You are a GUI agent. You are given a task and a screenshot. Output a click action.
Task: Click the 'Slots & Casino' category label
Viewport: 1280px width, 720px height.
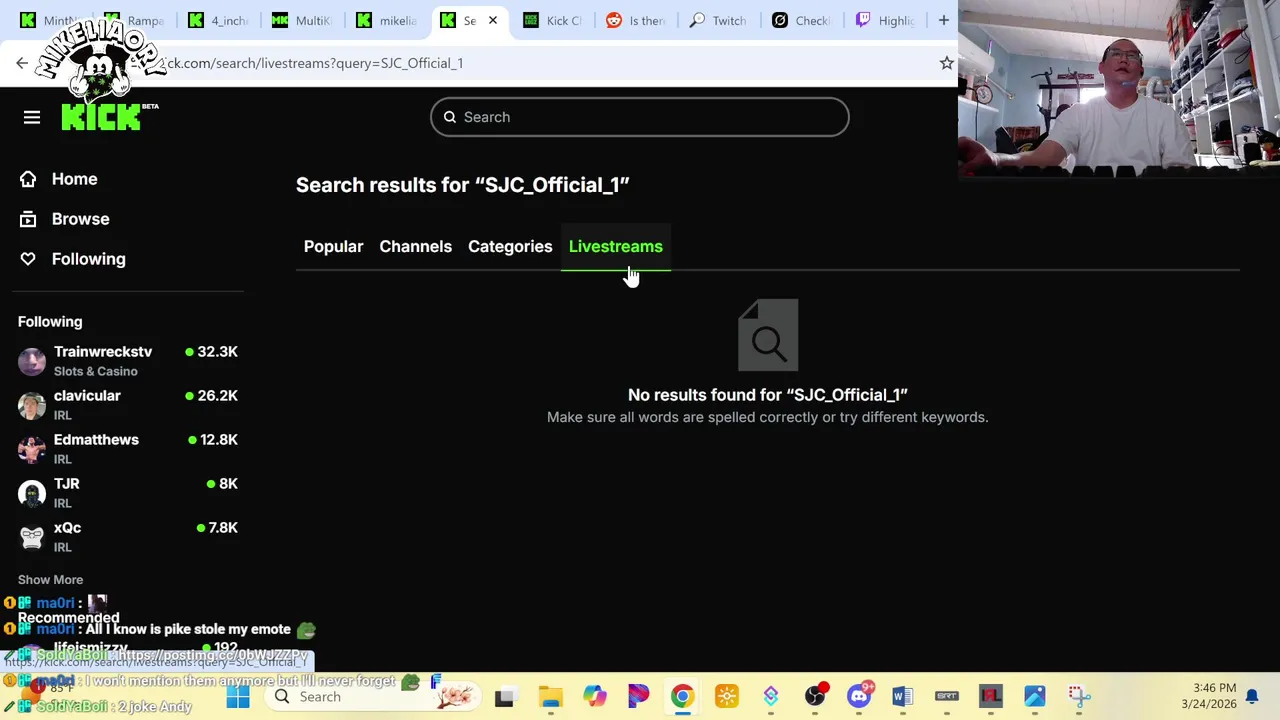pyautogui.click(x=96, y=371)
